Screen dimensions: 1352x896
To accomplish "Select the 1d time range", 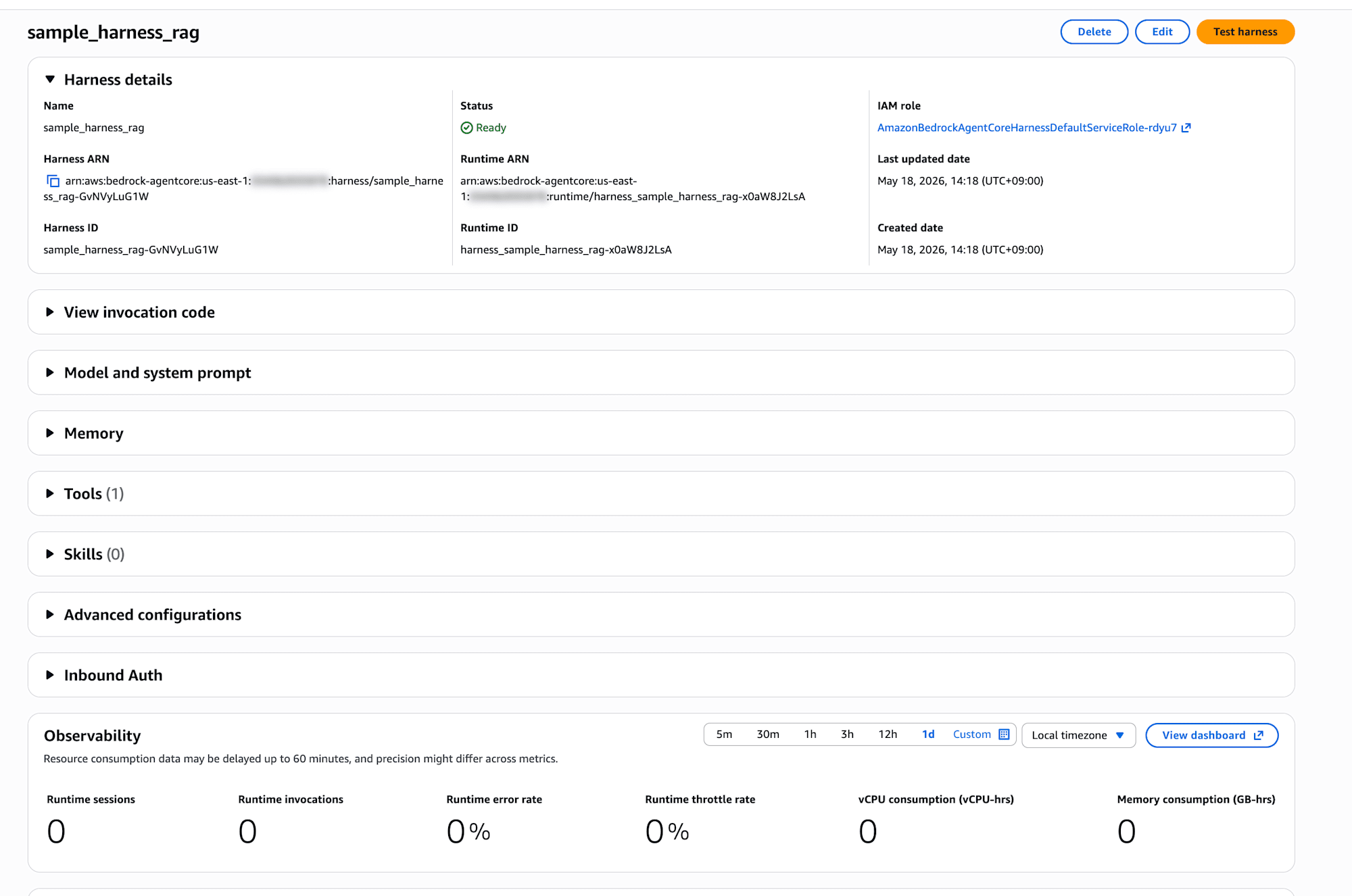I will tap(928, 735).
